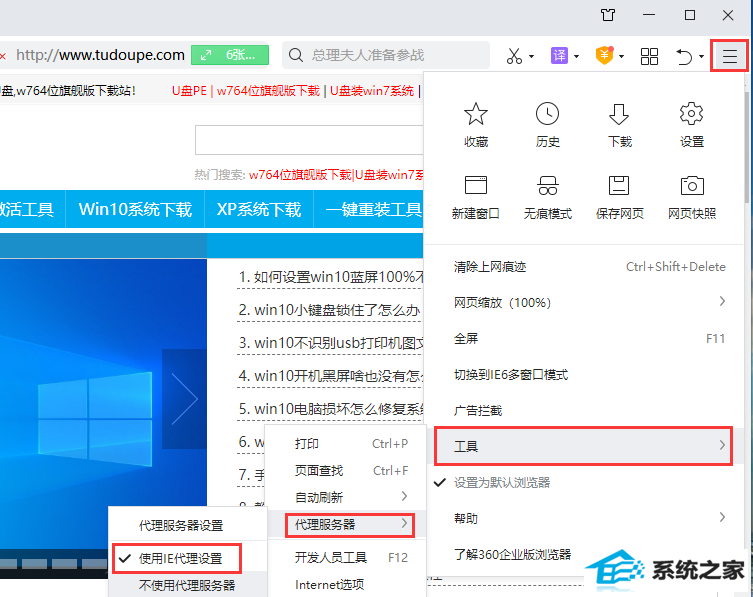
Task: Click the scissors screenshot tool icon
Action: coord(514,56)
